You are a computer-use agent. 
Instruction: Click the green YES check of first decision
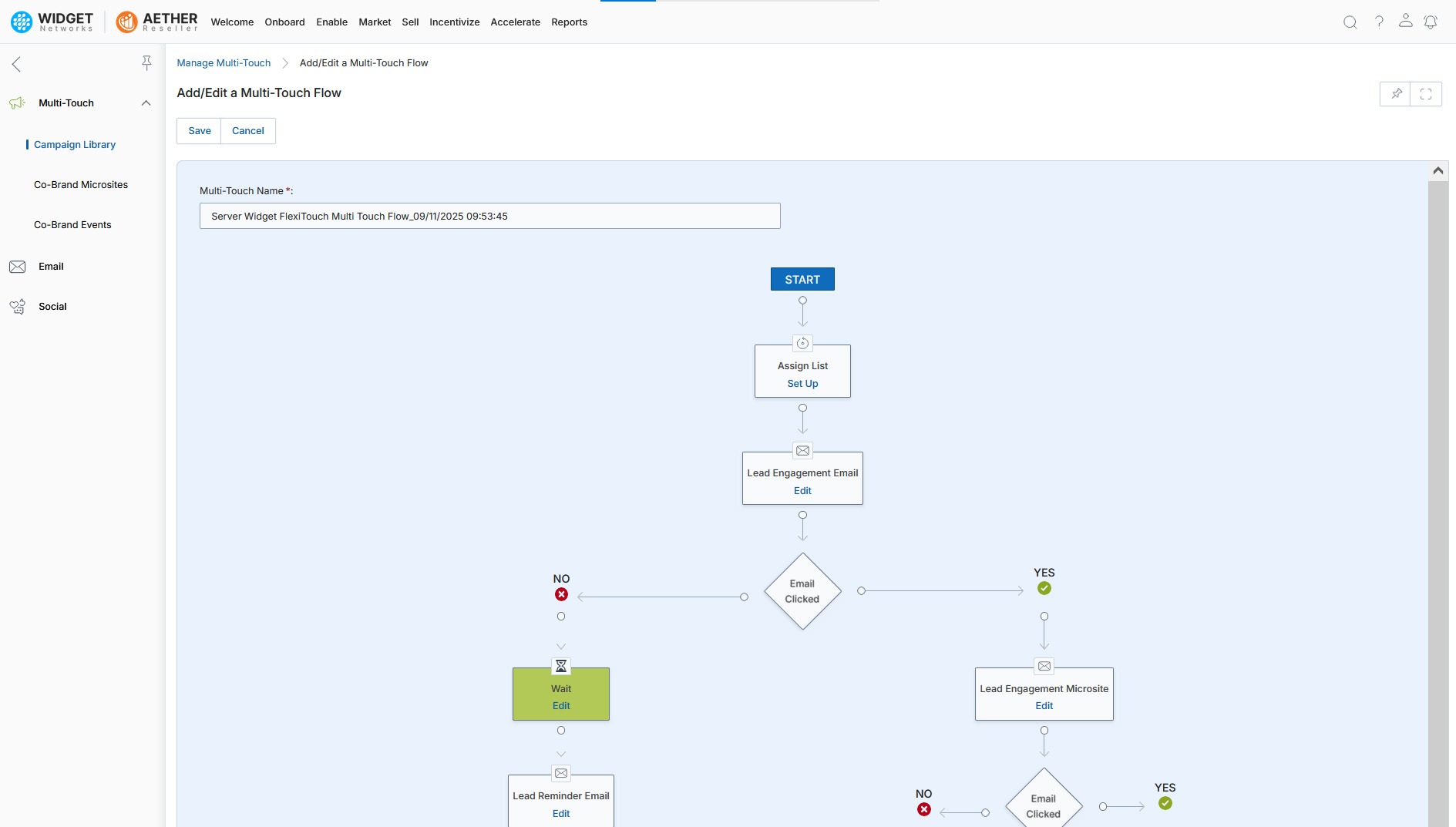click(1044, 588)
